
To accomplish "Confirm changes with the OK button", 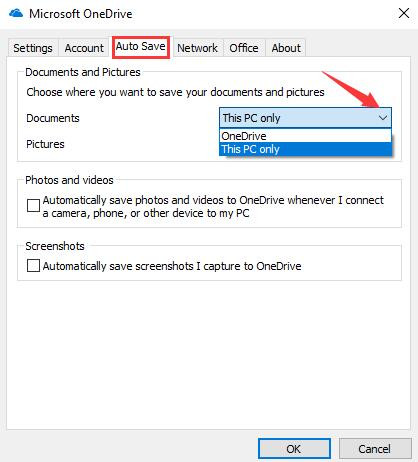I will (x=294, y=449).
